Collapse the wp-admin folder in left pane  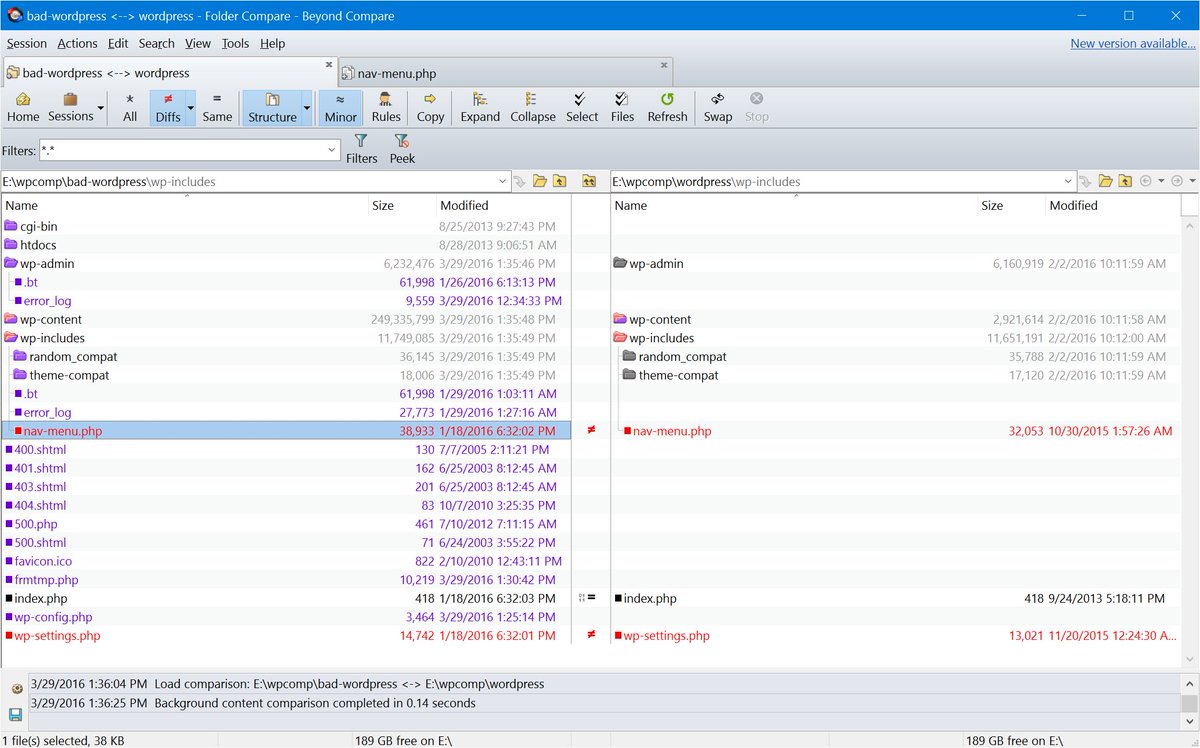11,264
